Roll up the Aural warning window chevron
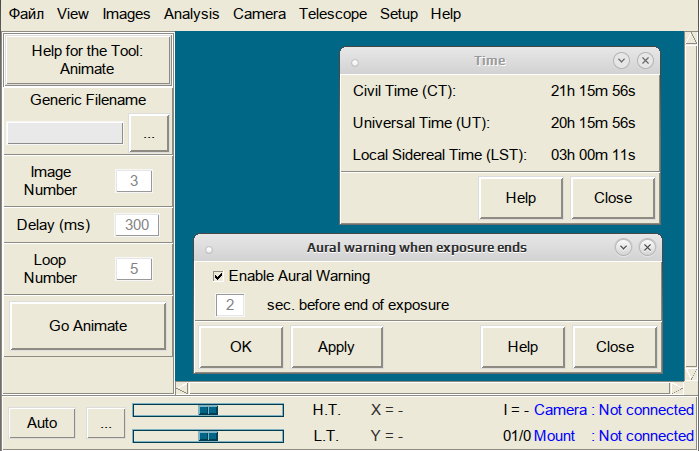Image resolution: width=699 pixels, height=451 pixels. [623, 247]
